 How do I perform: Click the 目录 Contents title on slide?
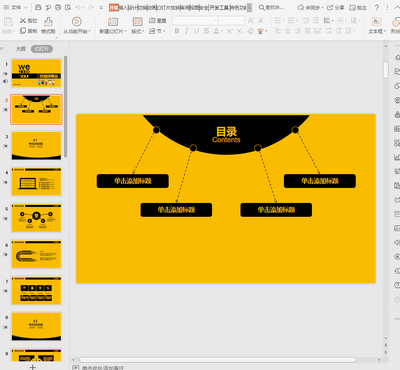click(x=226, y=135)
